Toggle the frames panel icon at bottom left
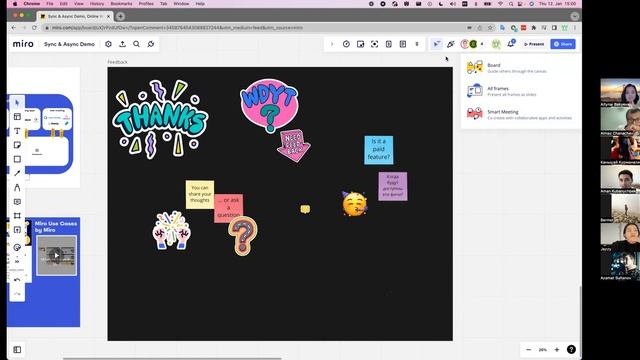Image resolution: width=640 pixels, height=360 pixels. (17, 350)
